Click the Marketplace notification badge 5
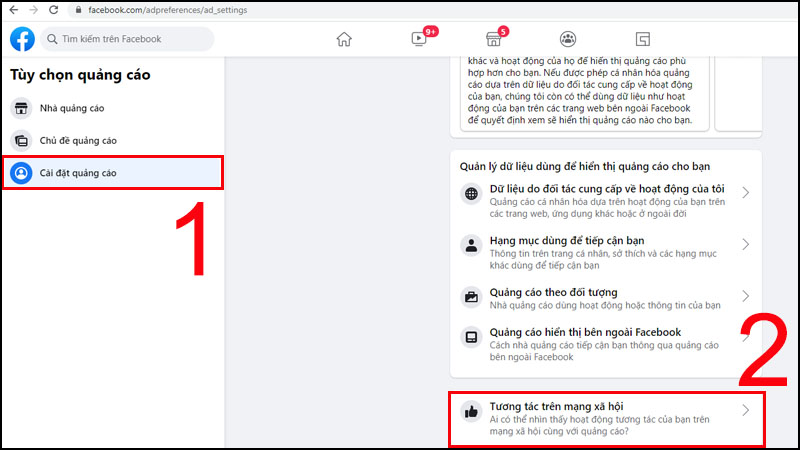This screenshot has width=800, height=450. tap(503, 32)
